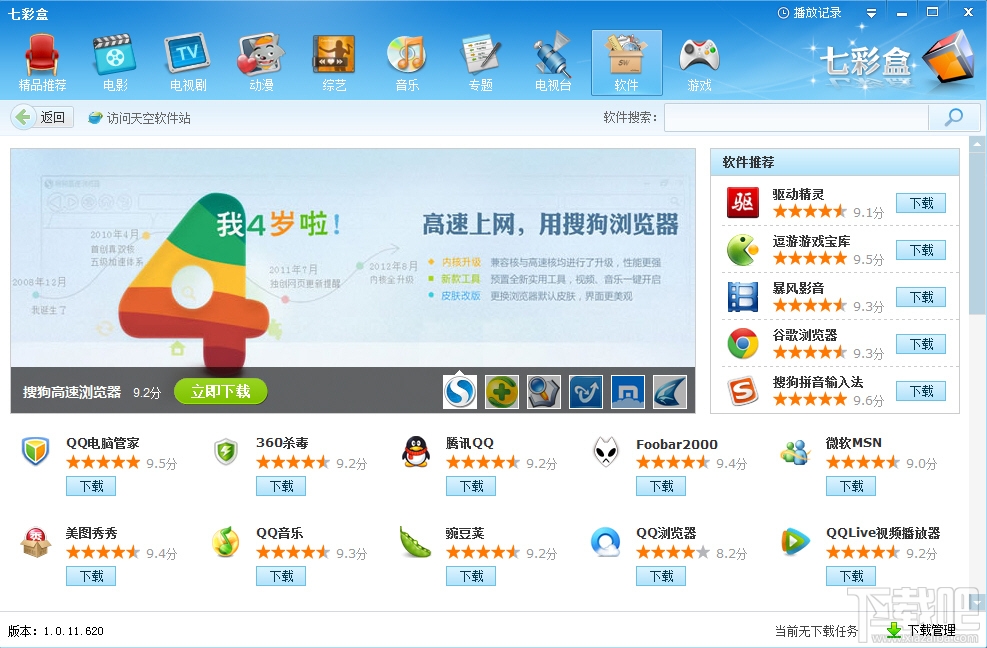Screen dimensions: 987x648
Task: Open the 电视剧 section
Action: [188, 63]
